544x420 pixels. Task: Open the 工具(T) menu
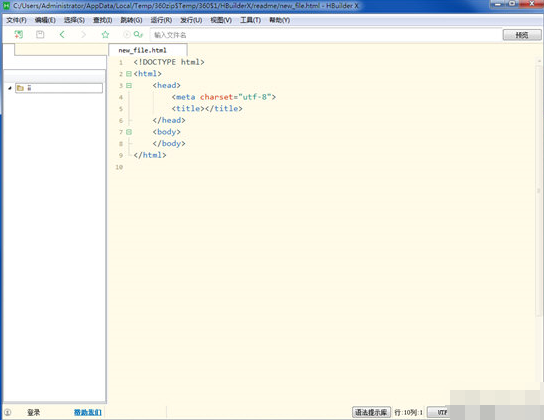pyautogui.click(x=250, y=20)
